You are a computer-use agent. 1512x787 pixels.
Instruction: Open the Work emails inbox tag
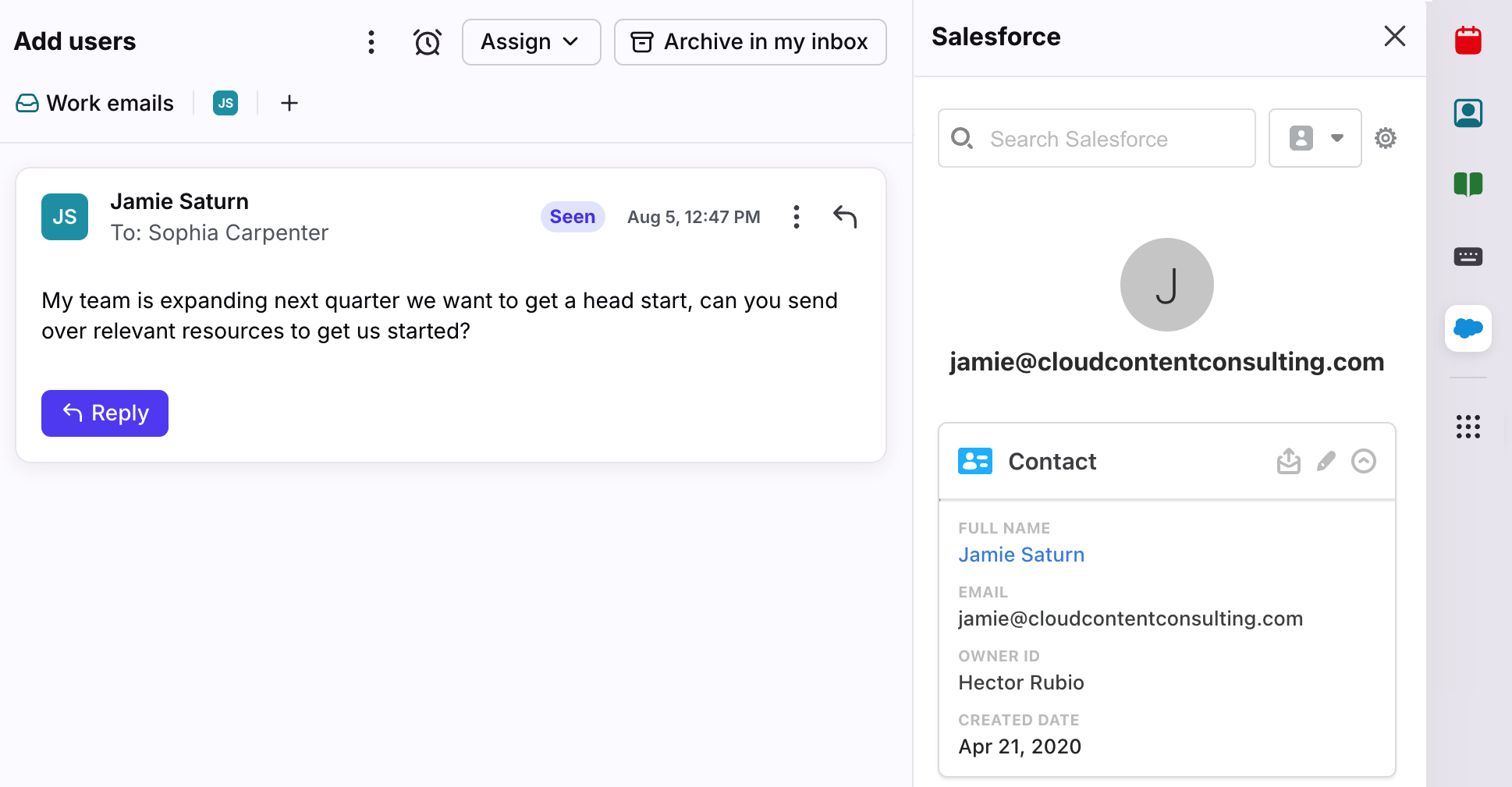point(94,103)
